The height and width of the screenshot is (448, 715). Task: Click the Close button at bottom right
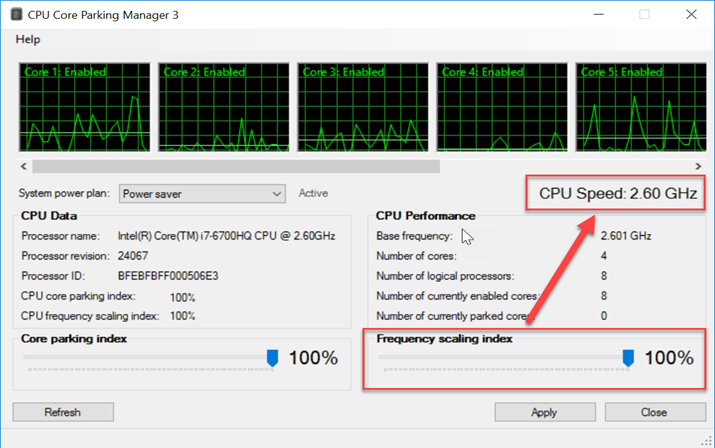(x=655, y=412)
